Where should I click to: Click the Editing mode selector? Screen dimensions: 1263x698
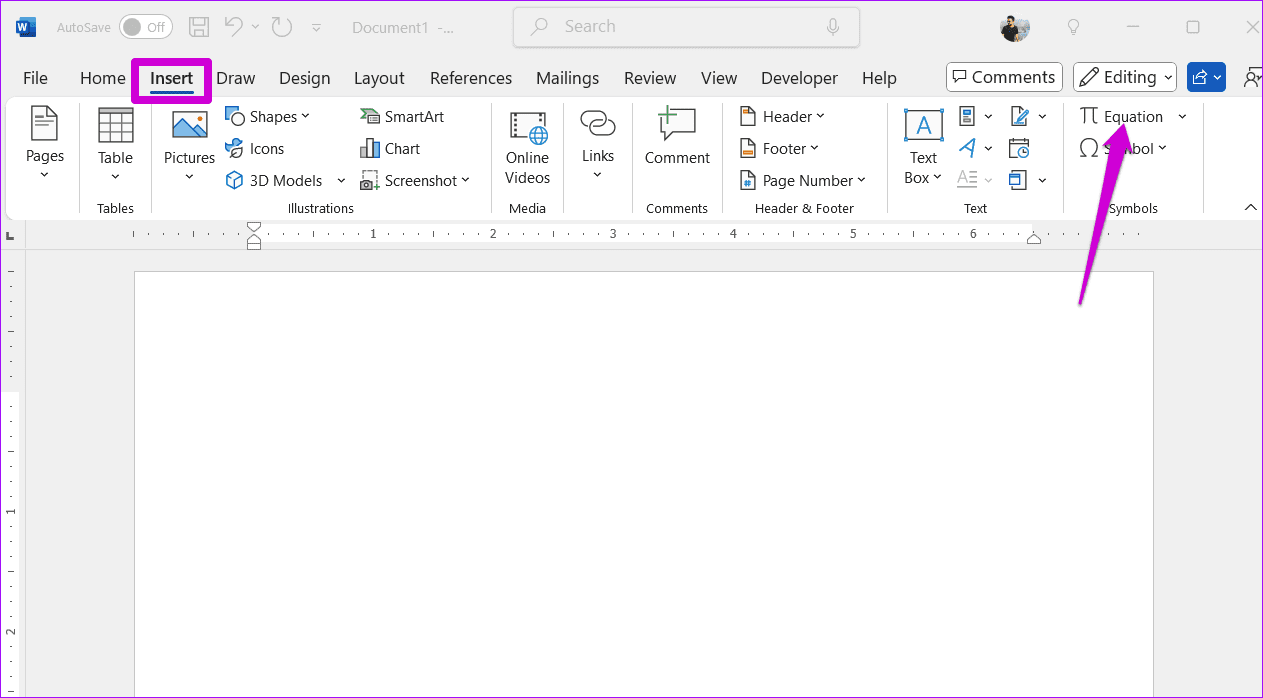point(1124,77)
